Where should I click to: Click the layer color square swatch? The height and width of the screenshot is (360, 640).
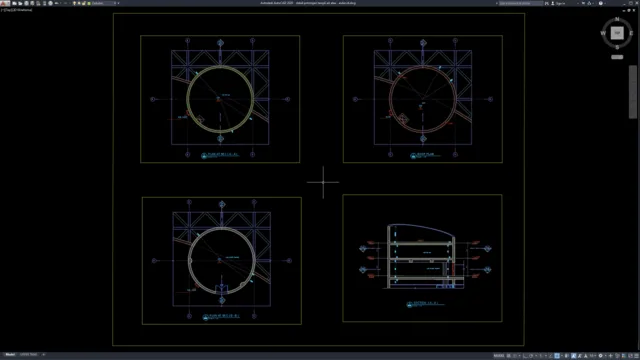tap(89, 3)
